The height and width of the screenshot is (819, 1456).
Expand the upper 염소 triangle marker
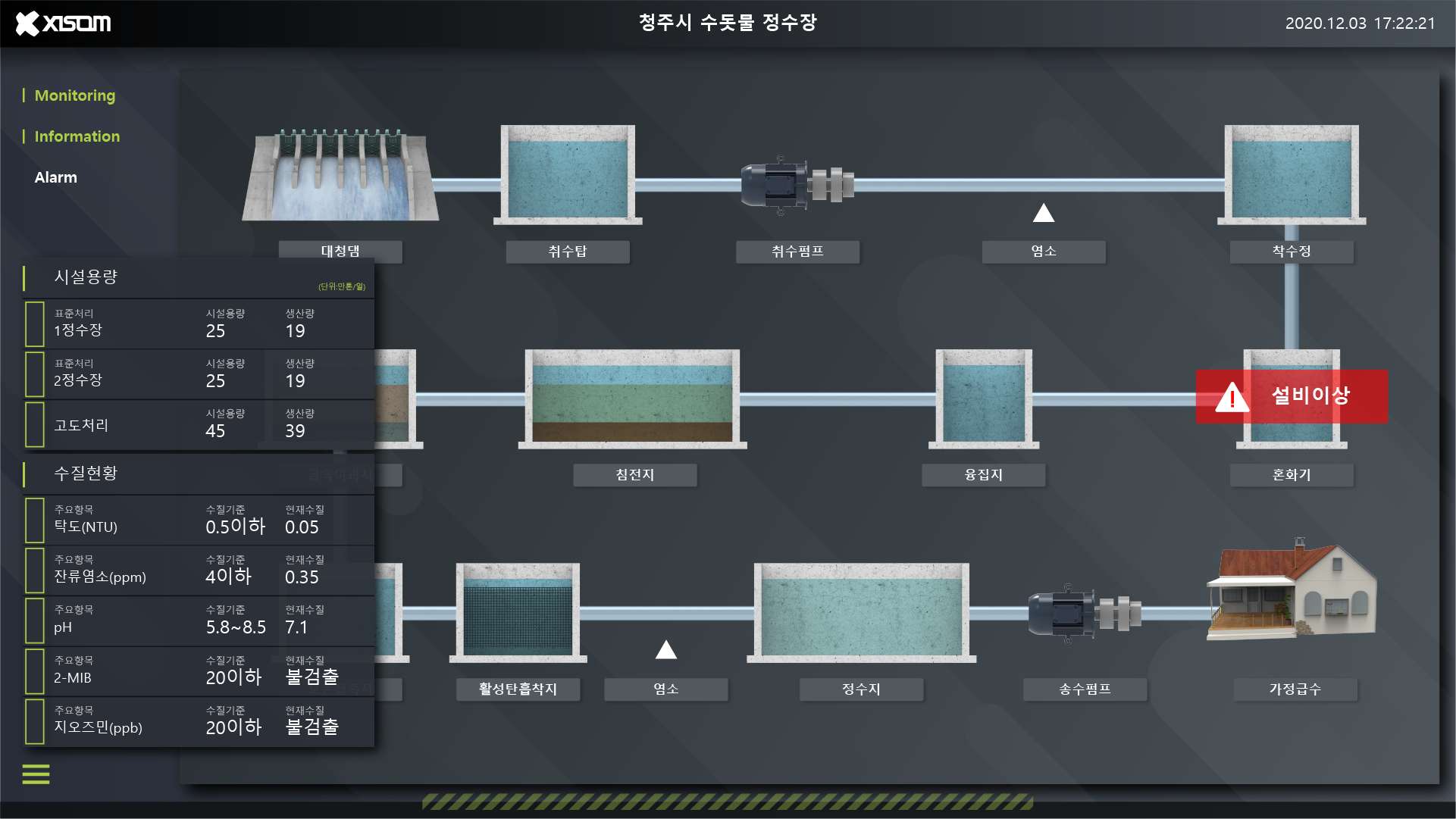[x=1044, y=213]
